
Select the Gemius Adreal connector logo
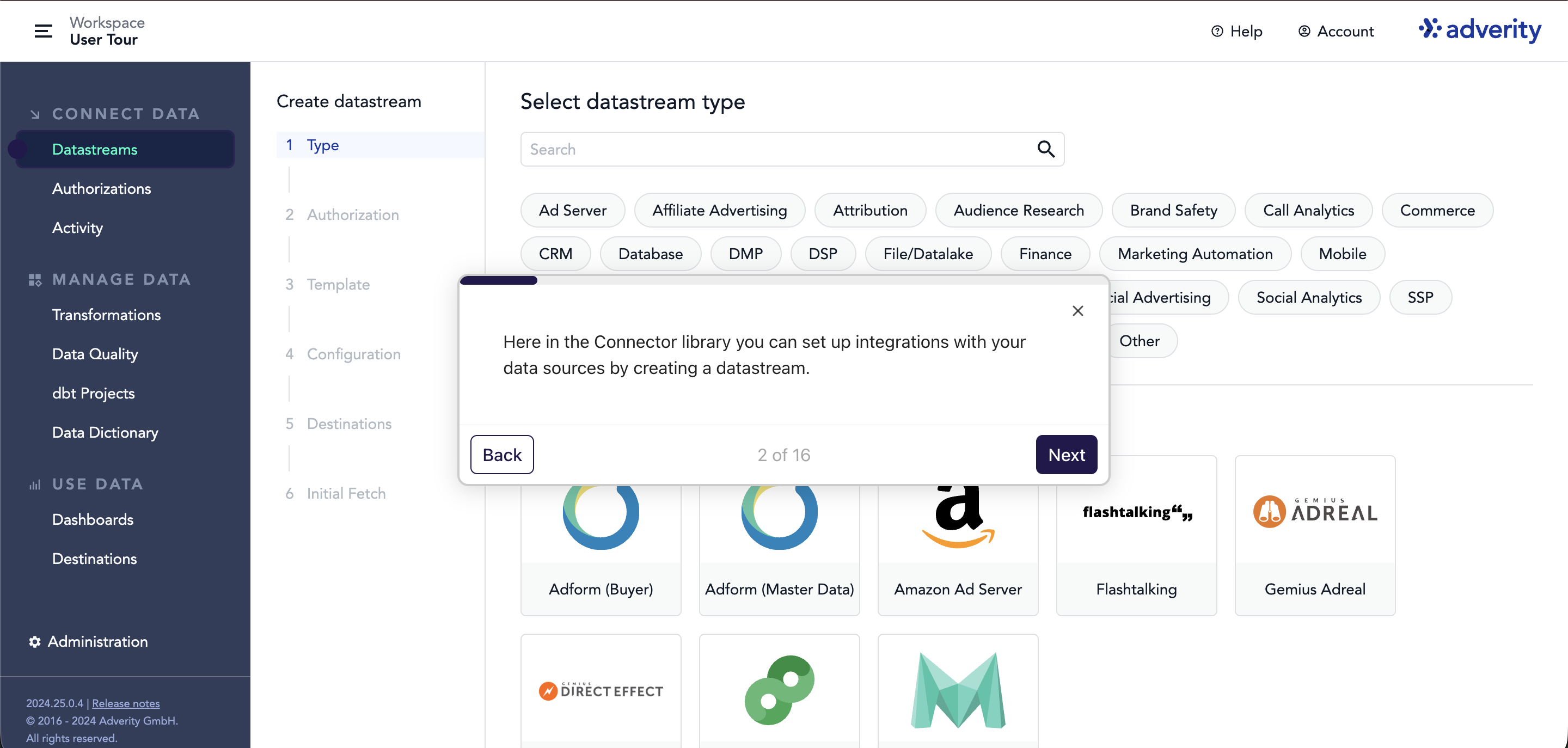(x=1315, y=512)
